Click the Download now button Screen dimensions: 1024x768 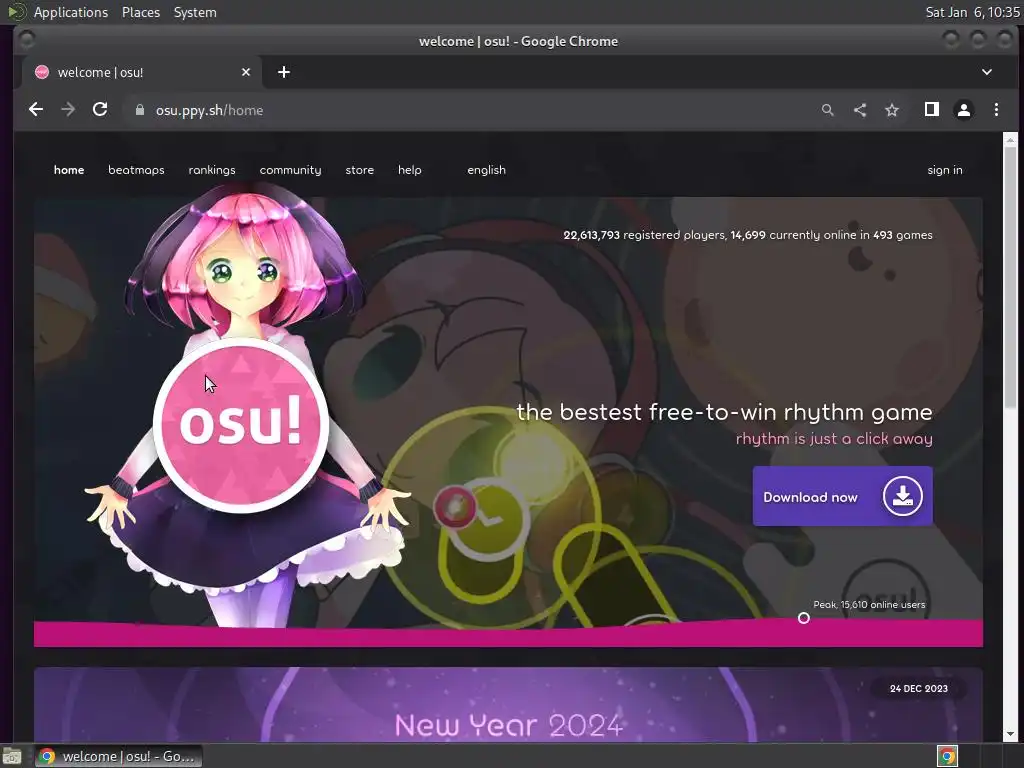click(842, 496)
